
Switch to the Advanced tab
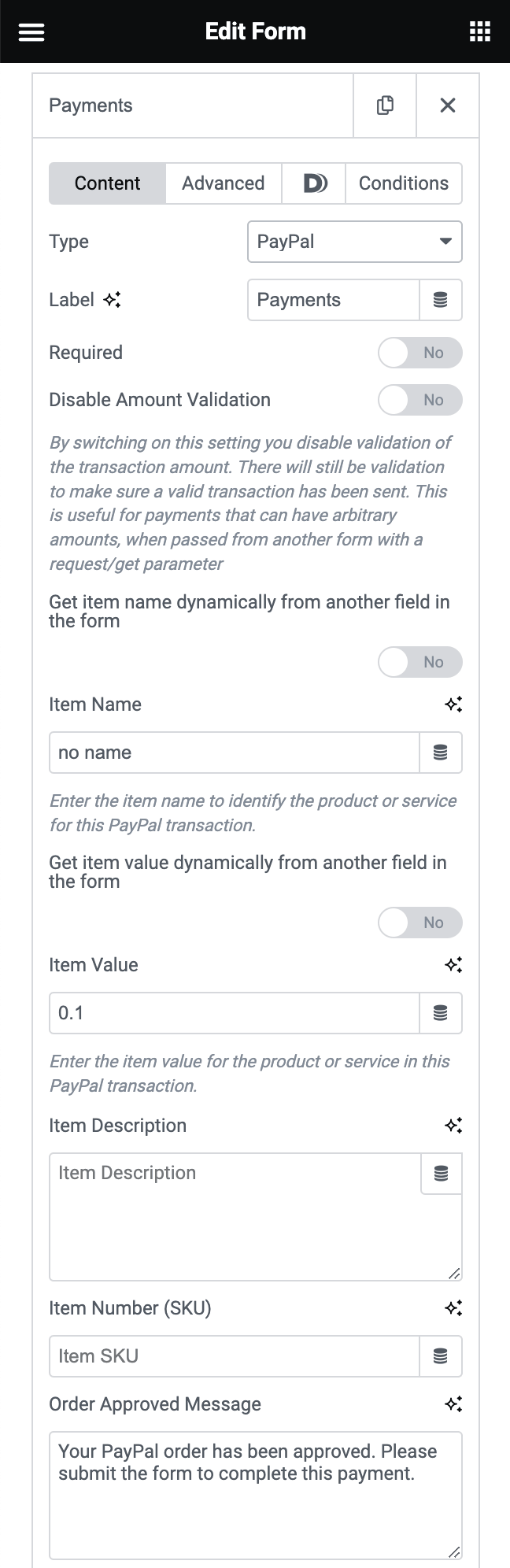[224, 183]
